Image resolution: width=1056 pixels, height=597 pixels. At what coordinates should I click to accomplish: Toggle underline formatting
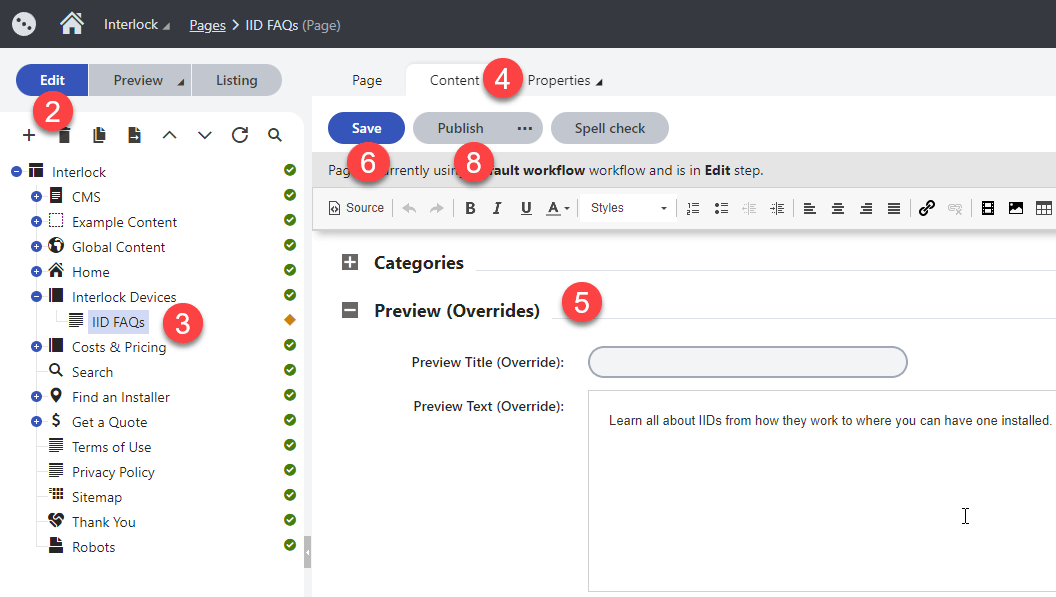pos(526,208)
